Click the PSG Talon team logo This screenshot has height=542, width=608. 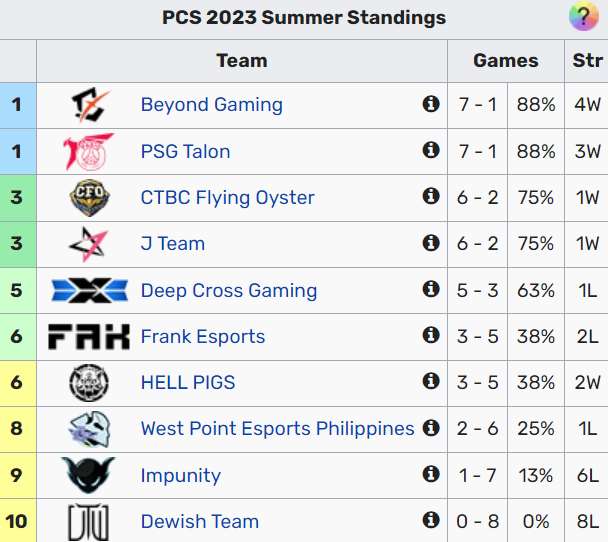point(89,152)
